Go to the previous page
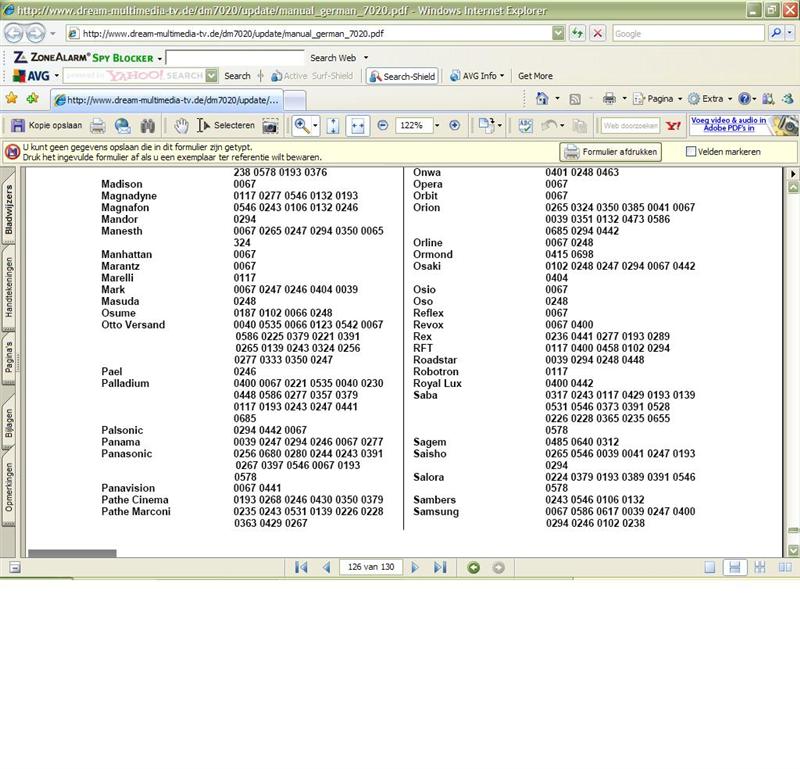Screen dimensions: 800x769 327,567
